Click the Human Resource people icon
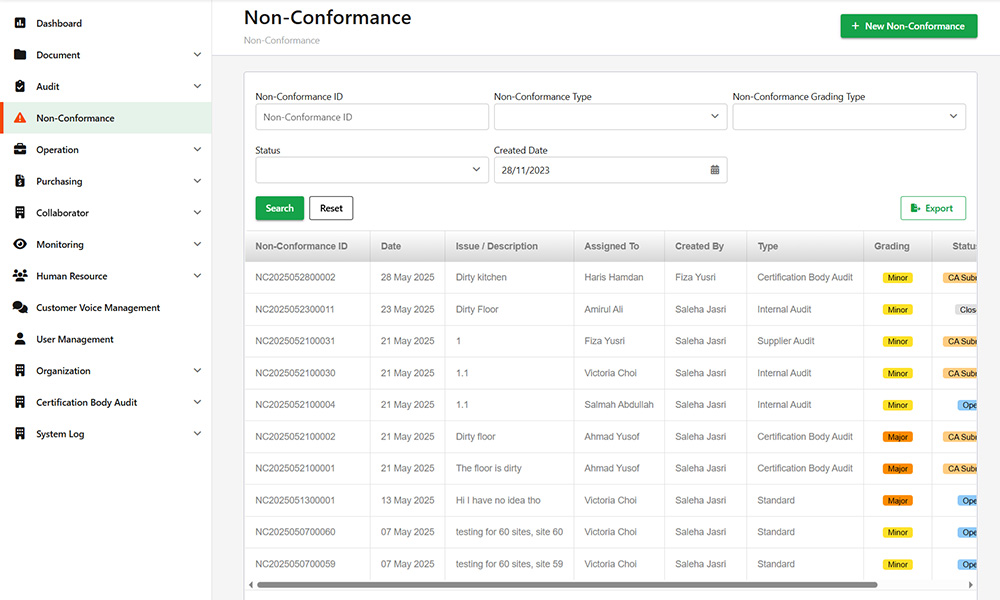This screenshot has width=1000, height=600. point(20,276)
